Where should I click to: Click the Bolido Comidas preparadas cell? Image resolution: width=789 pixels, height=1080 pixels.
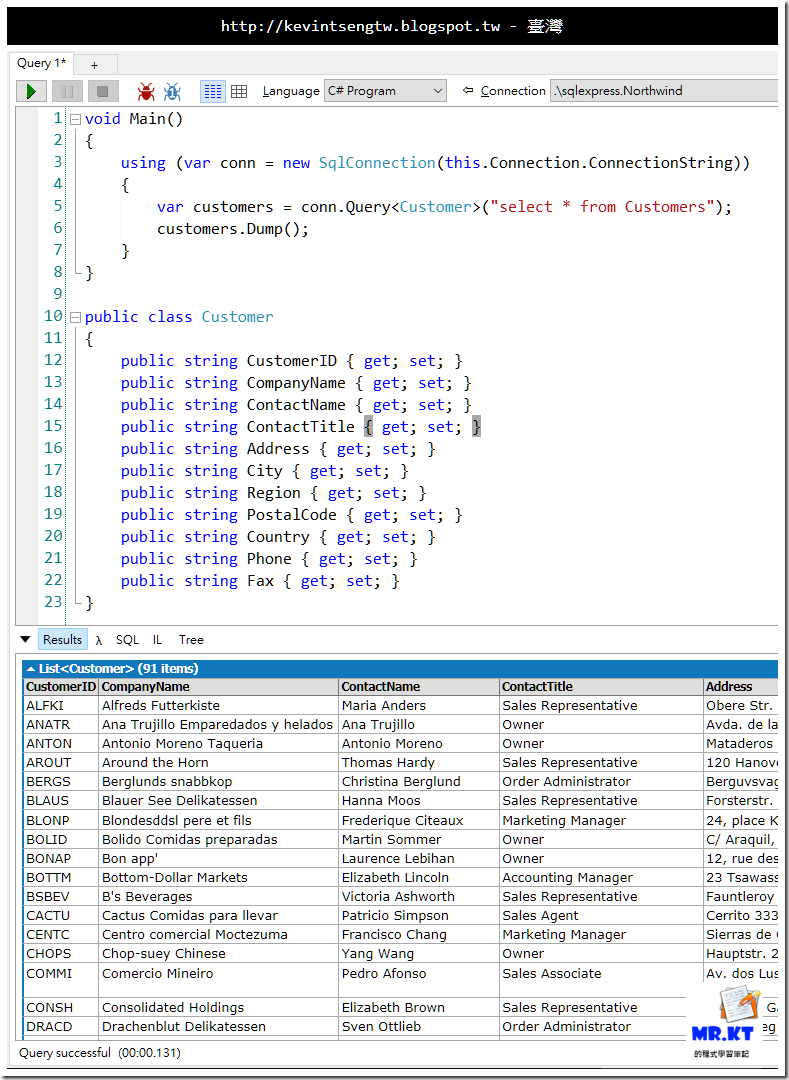pyautogui.click(x=219, y=840)
